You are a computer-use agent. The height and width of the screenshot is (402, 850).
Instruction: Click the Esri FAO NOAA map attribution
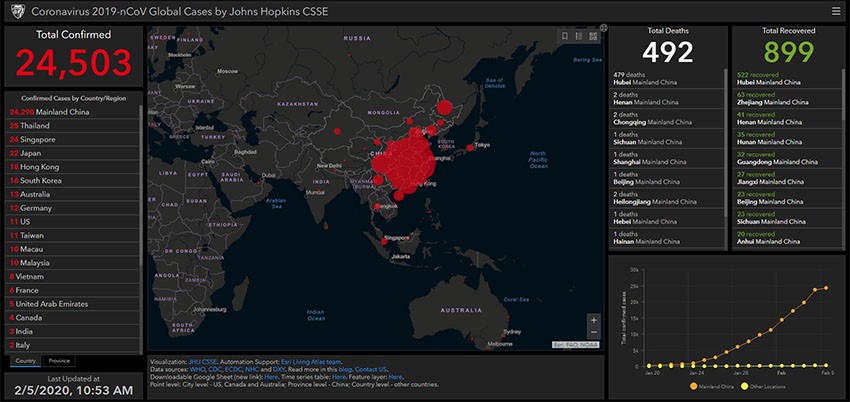click(576, 344)
